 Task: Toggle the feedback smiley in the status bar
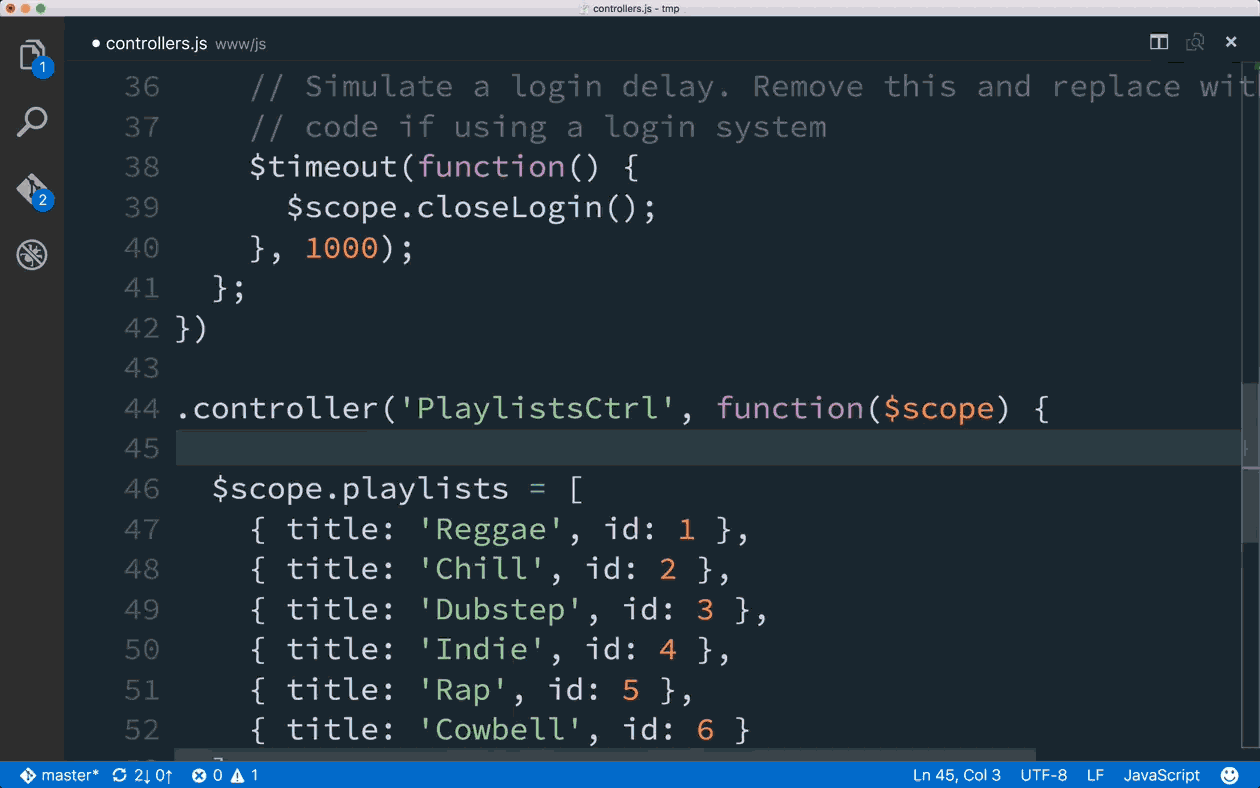coord(1230,775)
